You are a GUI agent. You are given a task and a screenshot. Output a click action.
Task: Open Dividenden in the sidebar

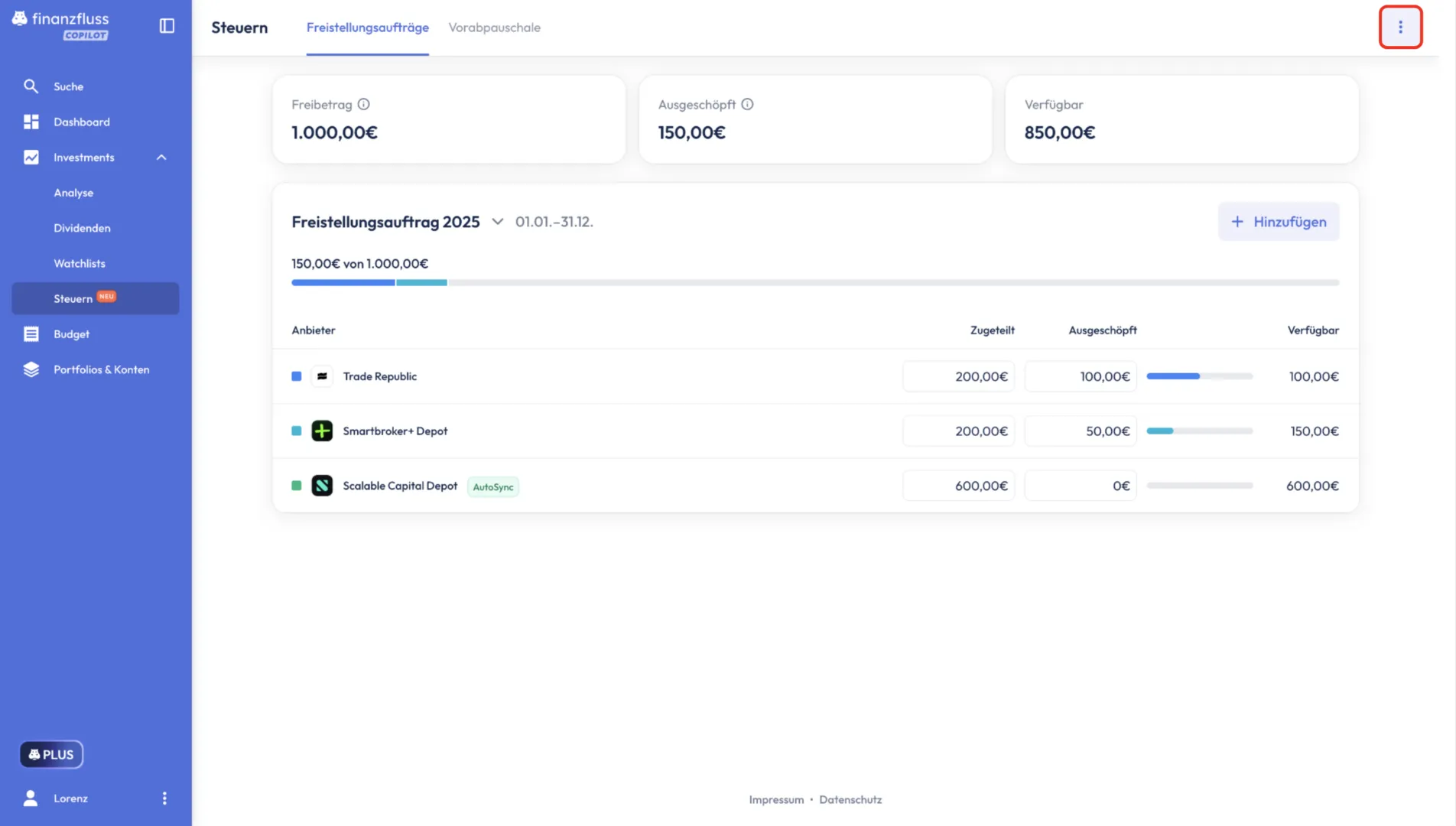tap(82, 228)
